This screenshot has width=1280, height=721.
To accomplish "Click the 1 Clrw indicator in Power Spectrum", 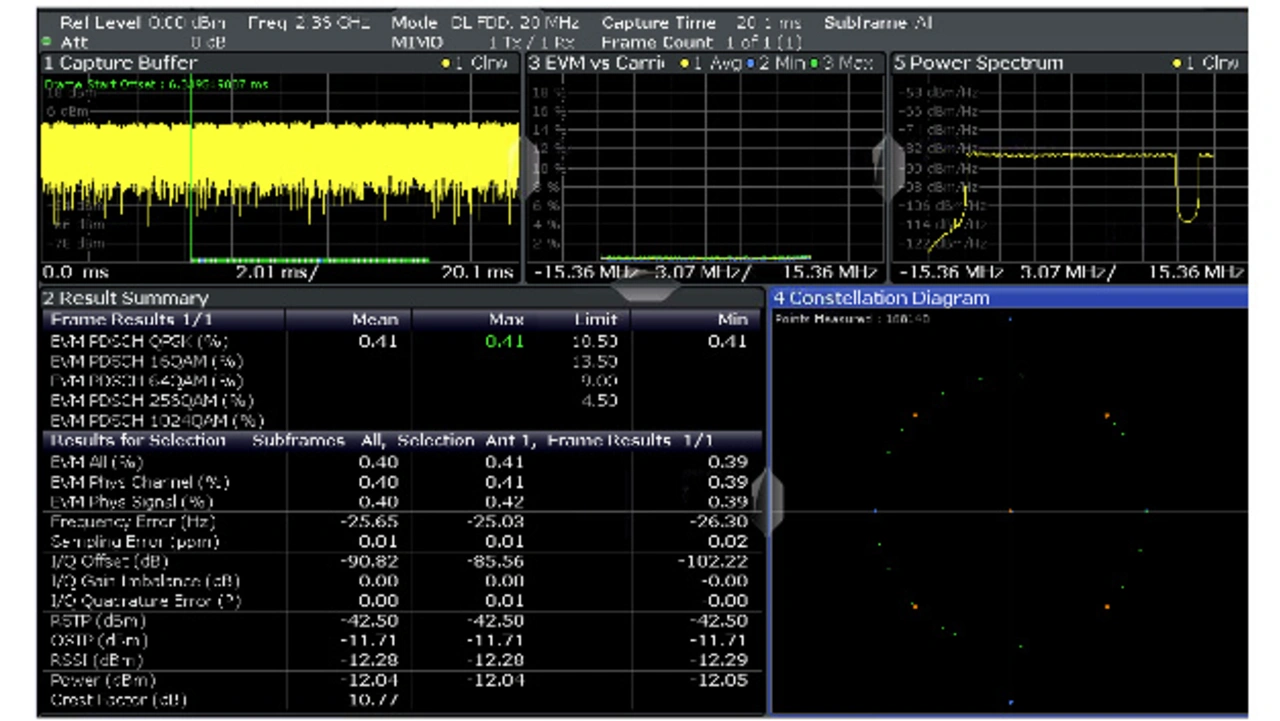I will 1206,63.
